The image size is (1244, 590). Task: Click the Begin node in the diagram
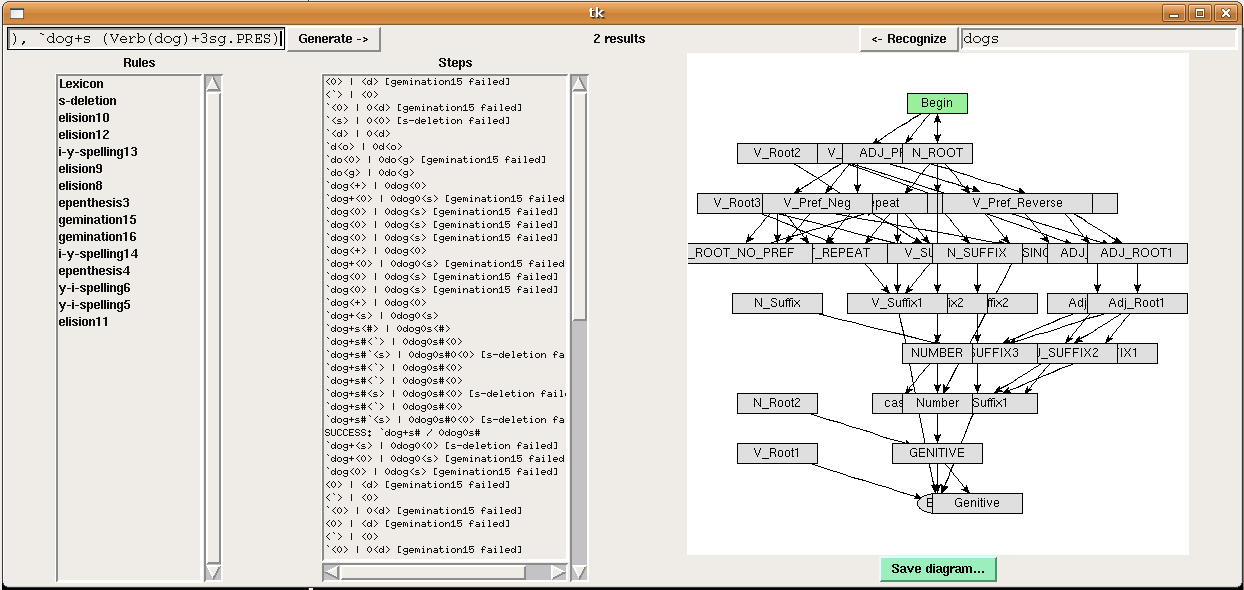[x=937, y=103]
